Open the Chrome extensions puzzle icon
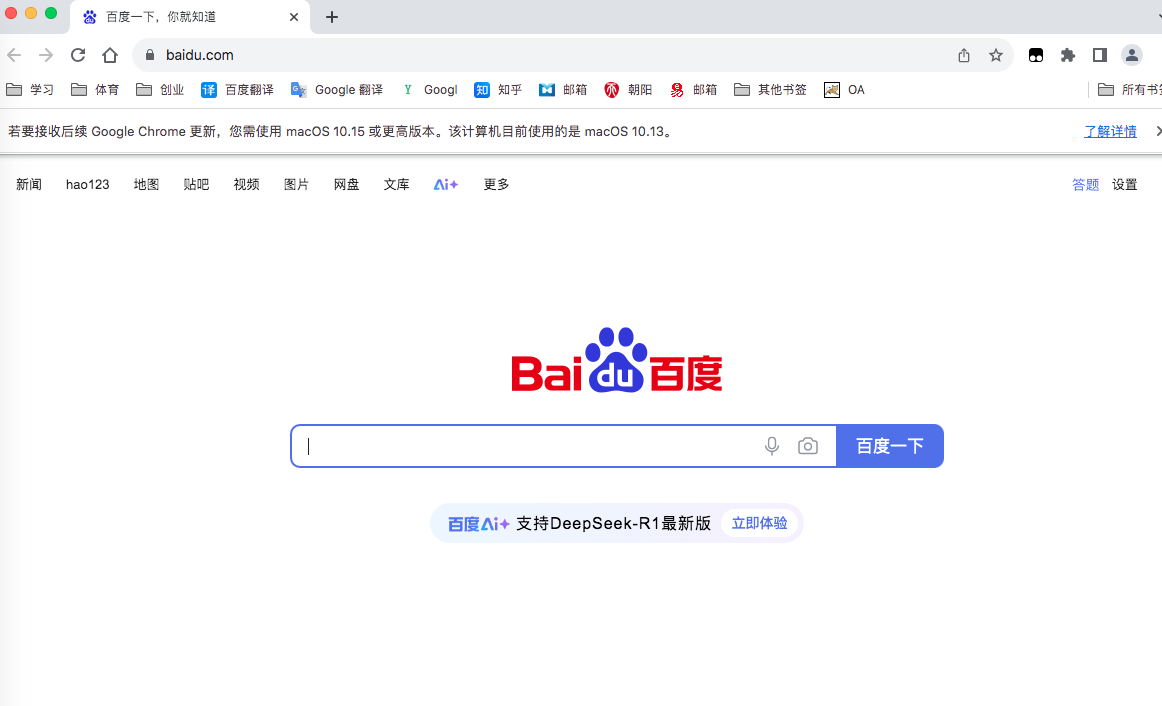The image size is (1162, 706). (1067, 55)
